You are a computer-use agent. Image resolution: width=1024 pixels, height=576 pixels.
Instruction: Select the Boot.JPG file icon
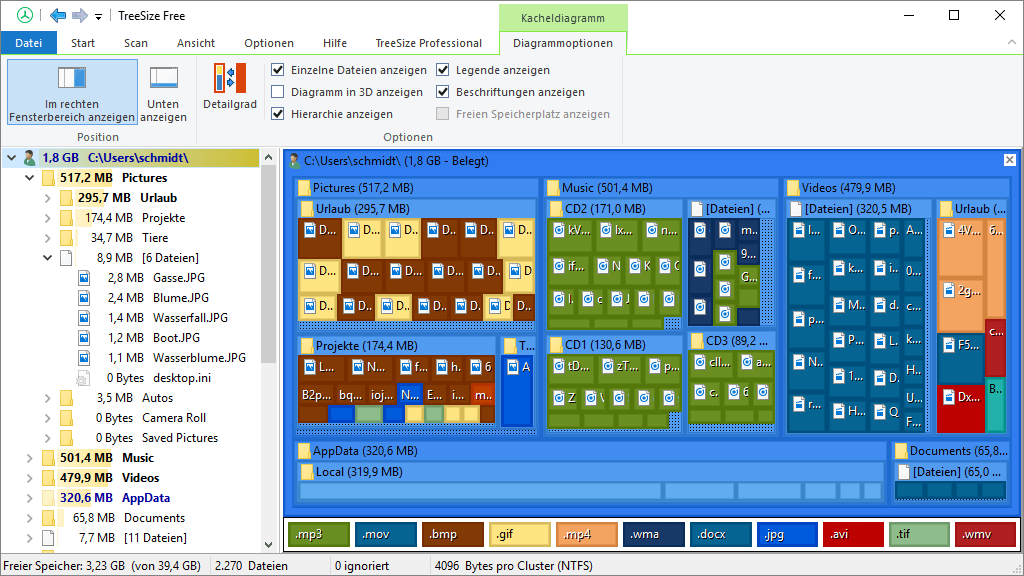click(x=84, y=338)
